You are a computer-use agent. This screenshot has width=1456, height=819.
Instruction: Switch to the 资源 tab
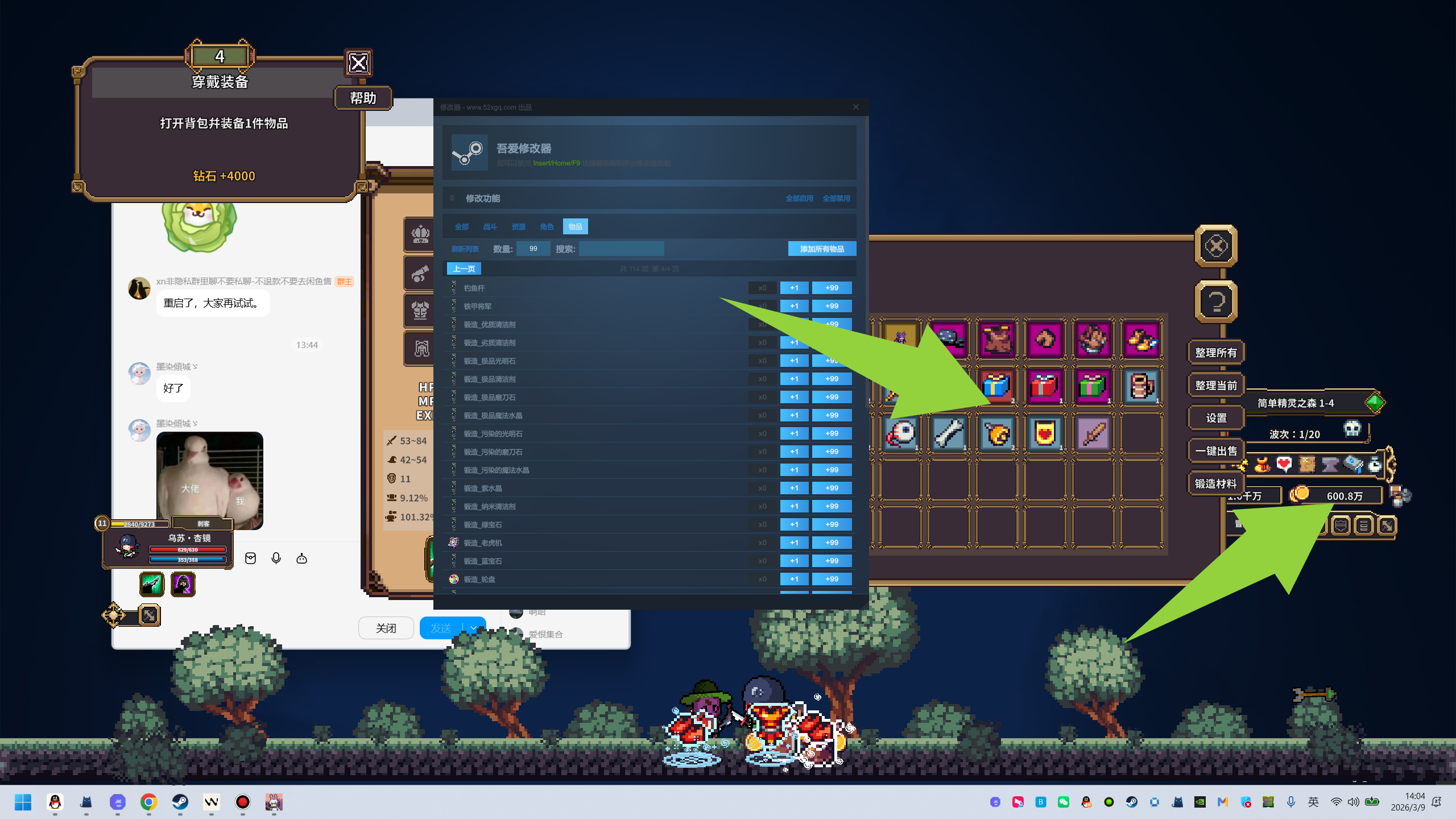coord(518,227)
